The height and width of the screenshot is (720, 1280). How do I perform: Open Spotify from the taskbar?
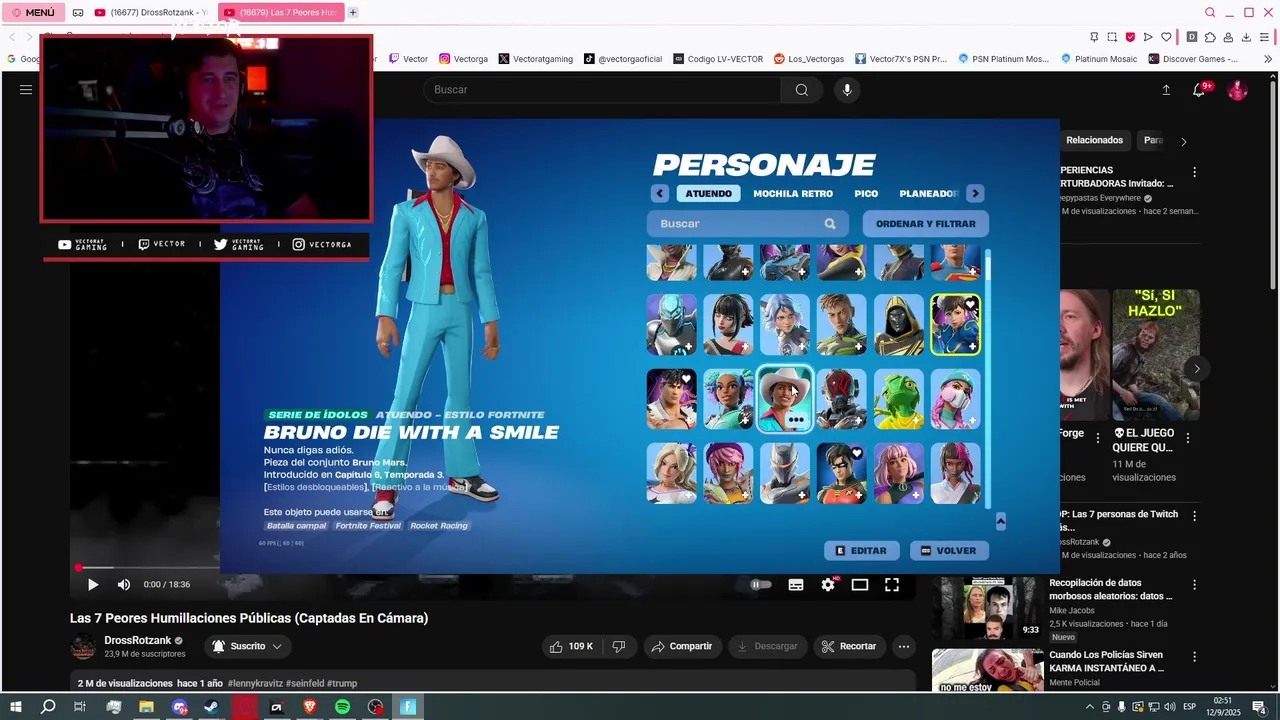tap(342, 707)
